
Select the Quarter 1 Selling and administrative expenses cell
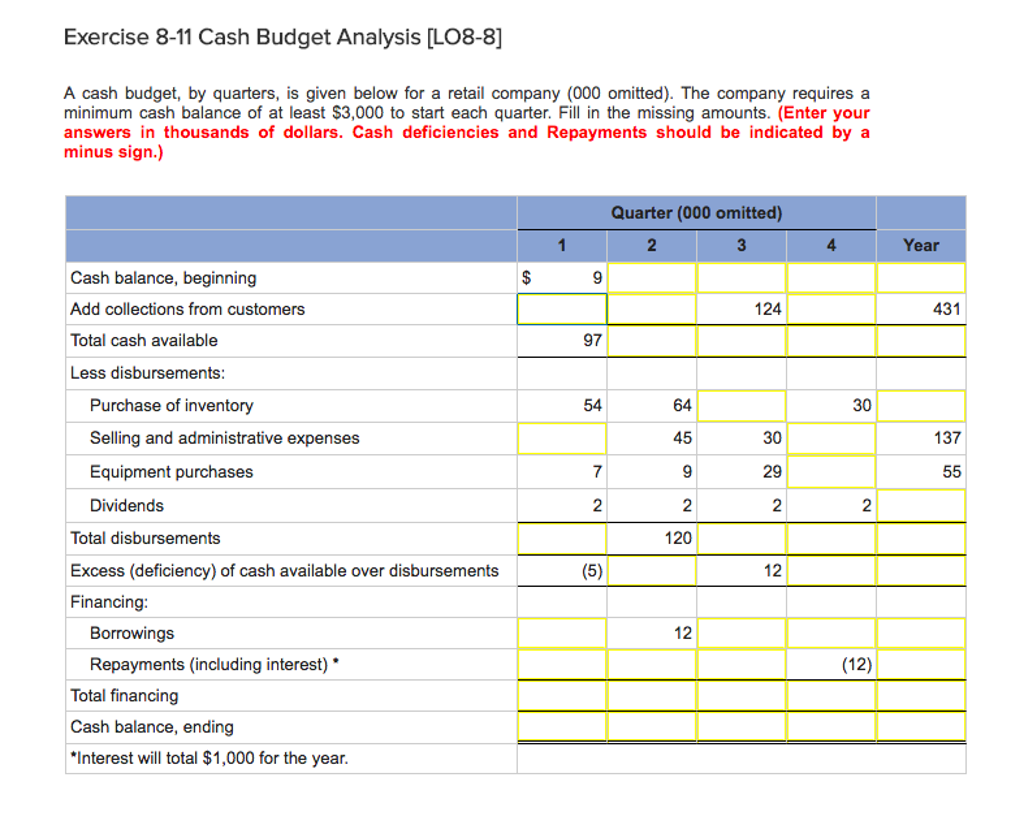[561, 438]
